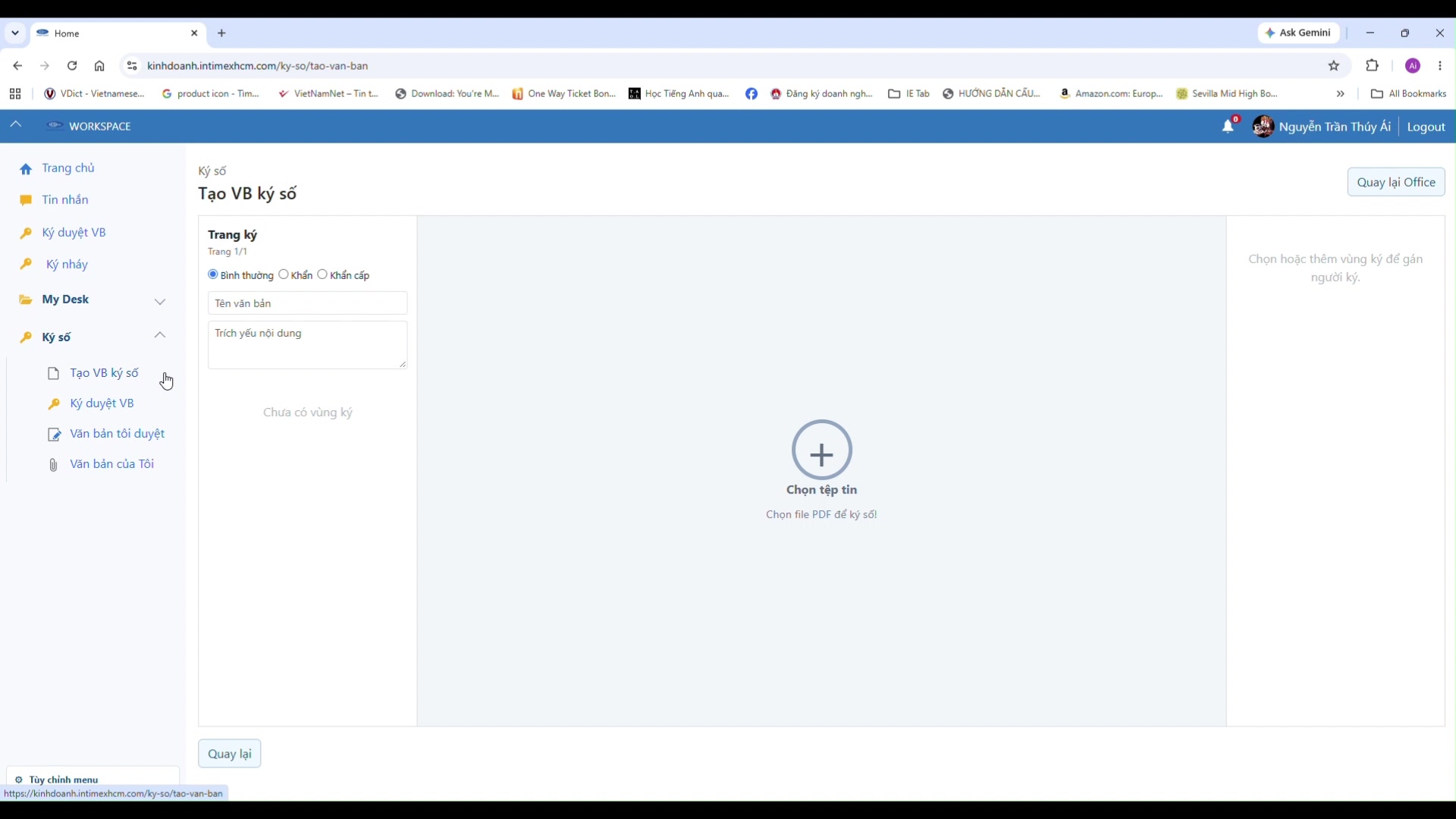Viewport: 1456px width, 819px height.
Task: Open the All Bookmarks folder
Action: coord(1409,94)
